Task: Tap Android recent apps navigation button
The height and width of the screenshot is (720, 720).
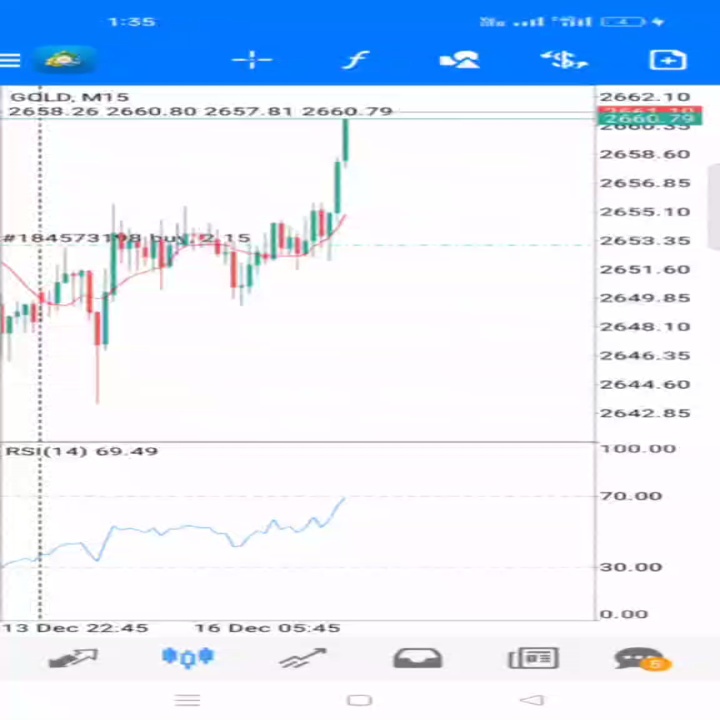Action: [x=187, y=701]
